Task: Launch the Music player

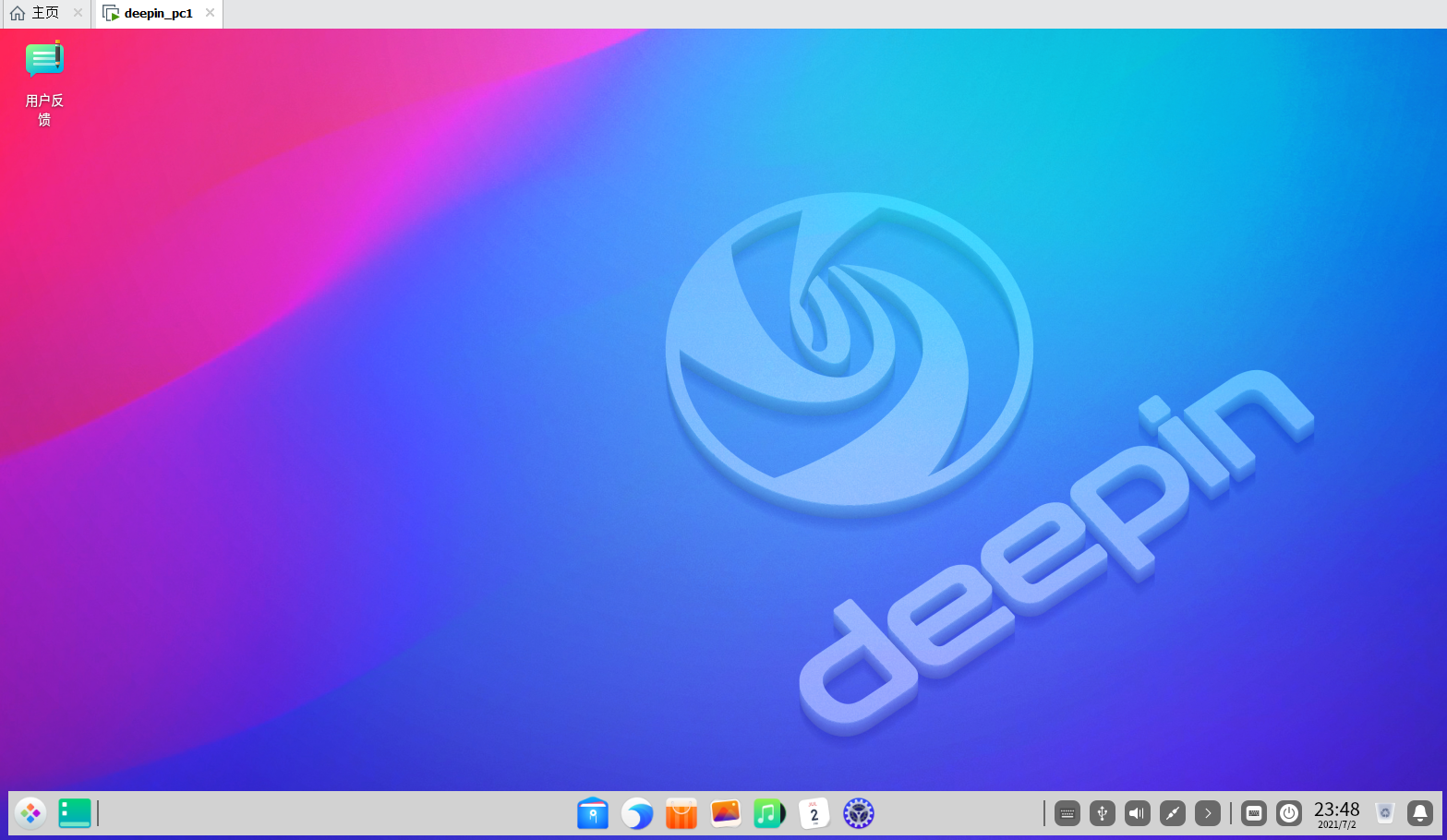Action: (769, 813)
